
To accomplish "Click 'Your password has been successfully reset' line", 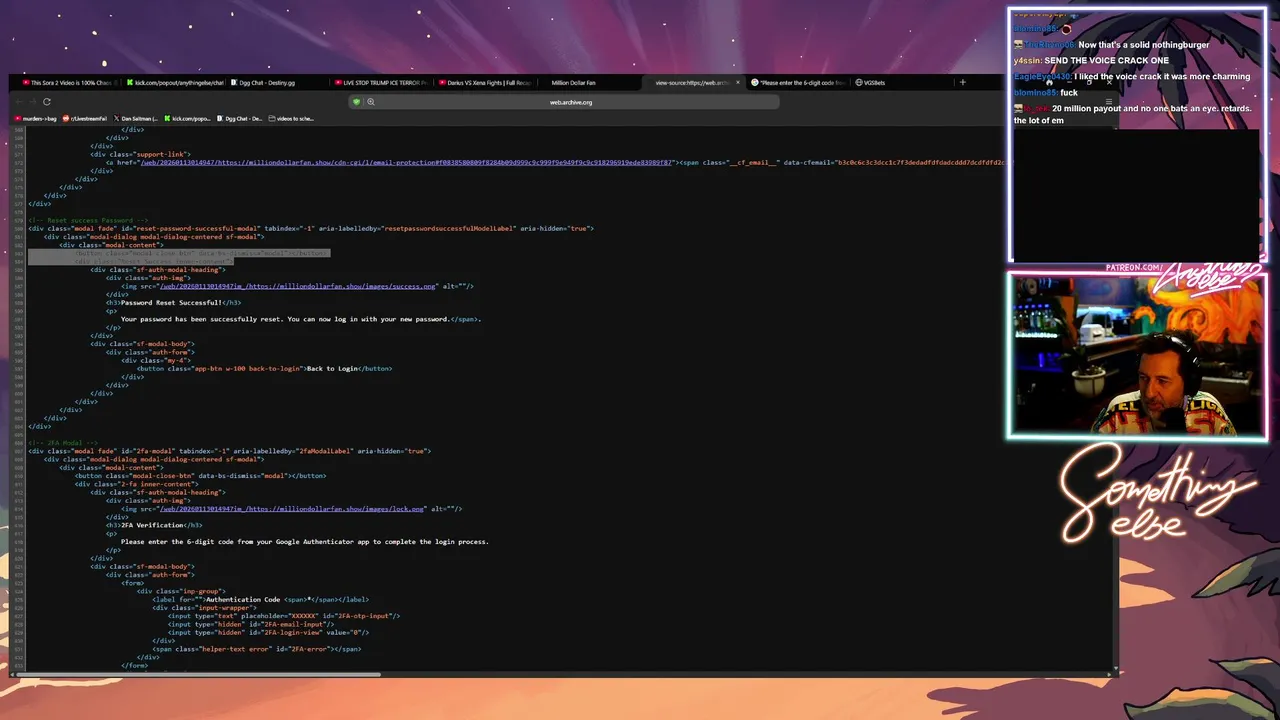I will [300, 319].
